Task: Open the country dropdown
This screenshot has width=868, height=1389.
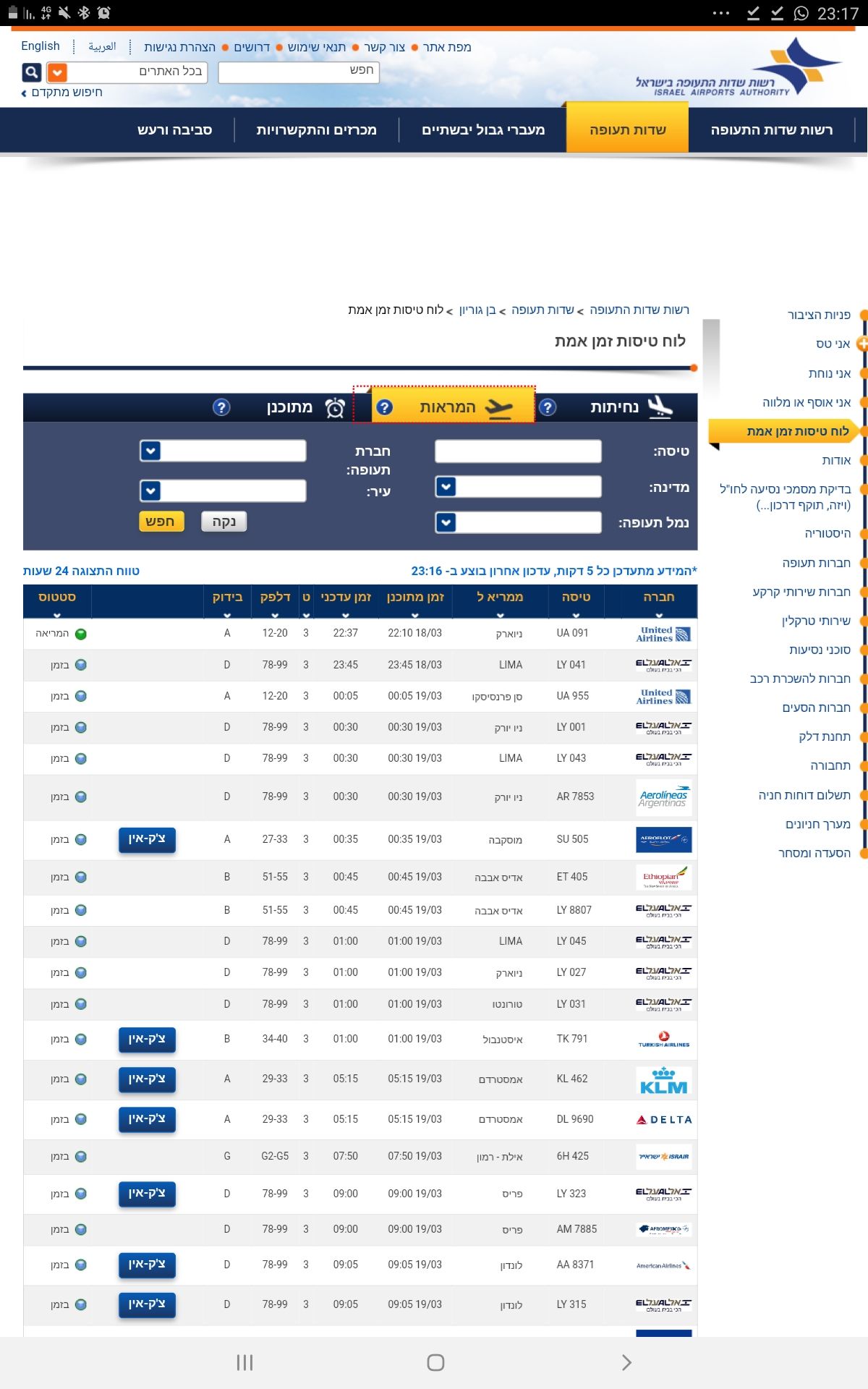Action: pyautogui.click(x=446, y=487)
